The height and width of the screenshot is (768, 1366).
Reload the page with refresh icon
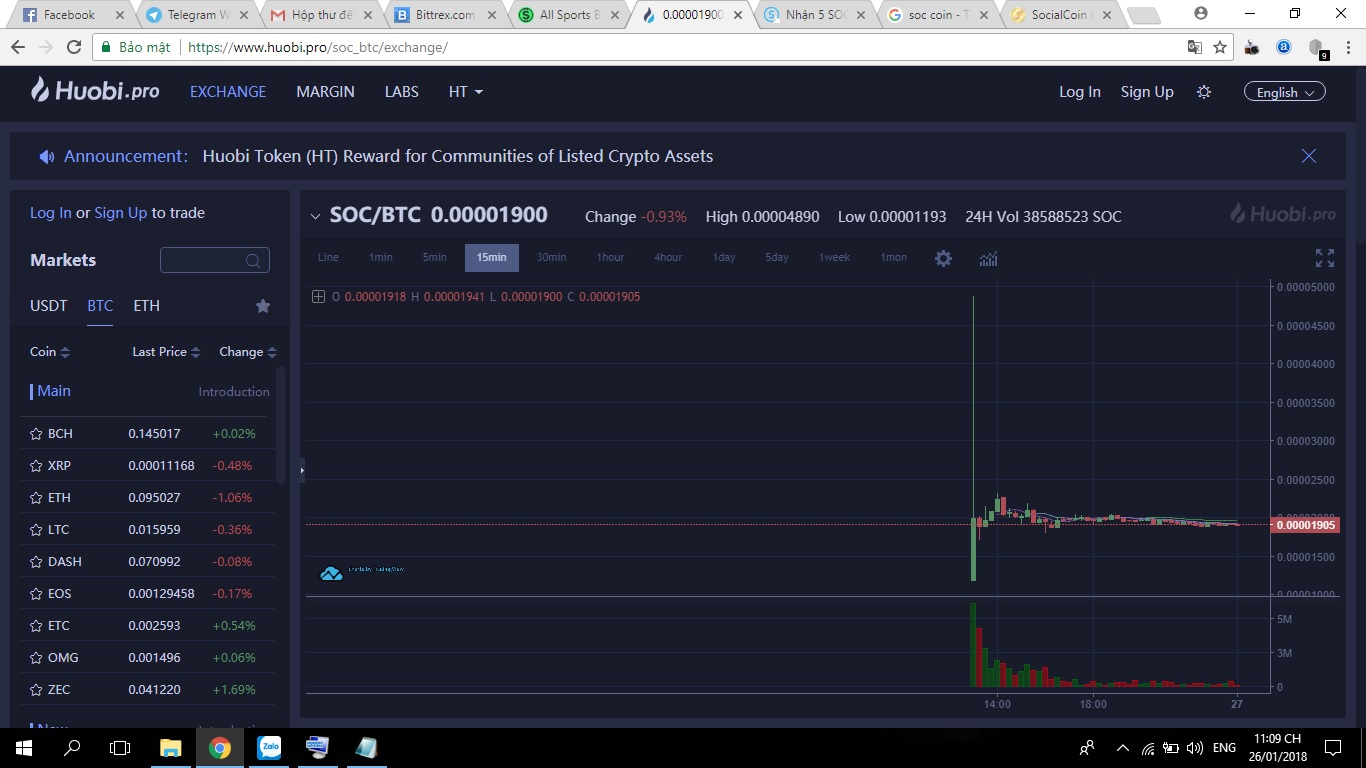point(73,47)
